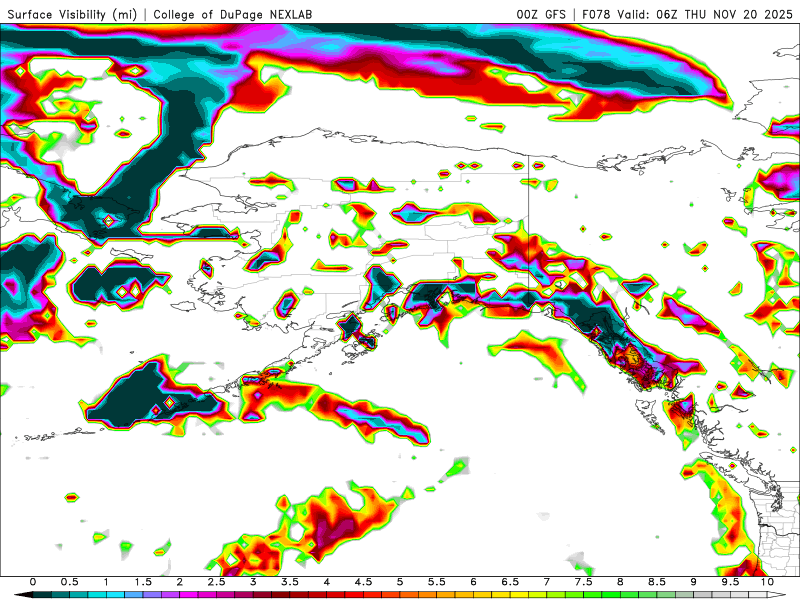This screenshot has width=800, height=600.
Task: Click the 'College of DuPage NEXLAB' label
Action: 233,14
